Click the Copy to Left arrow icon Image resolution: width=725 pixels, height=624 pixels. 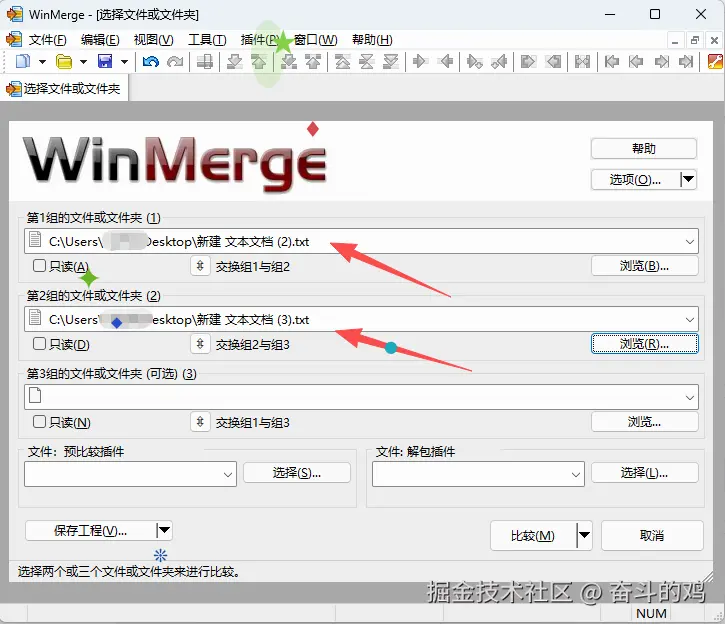[446, 61]
